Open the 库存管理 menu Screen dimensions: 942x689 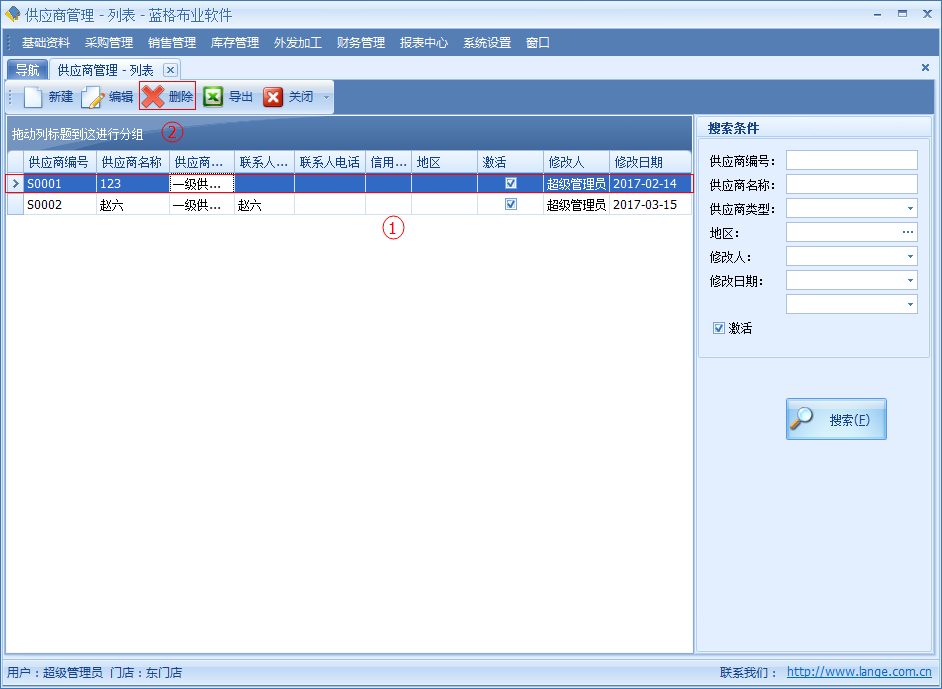coord(235,43)
